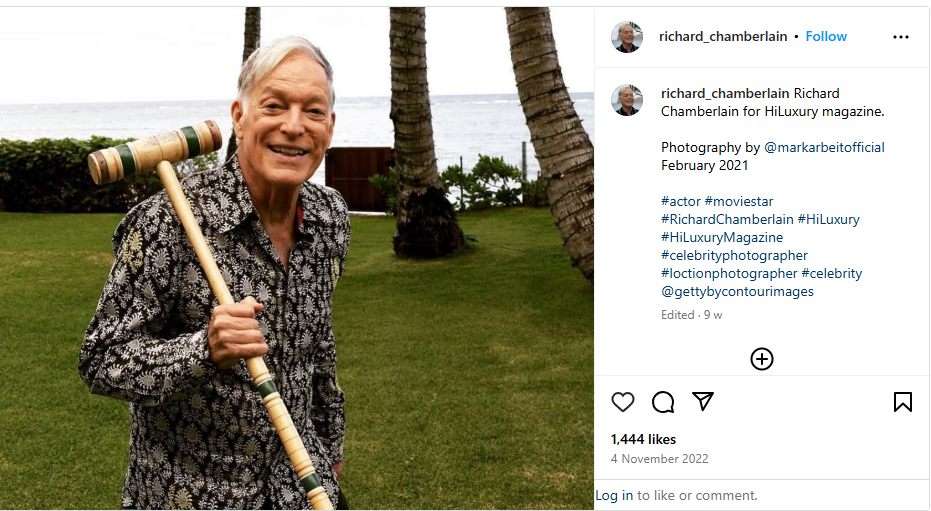The image size is (931, 511).
Task: Save post using the bookmark icon
Action: tap(902, 402)
